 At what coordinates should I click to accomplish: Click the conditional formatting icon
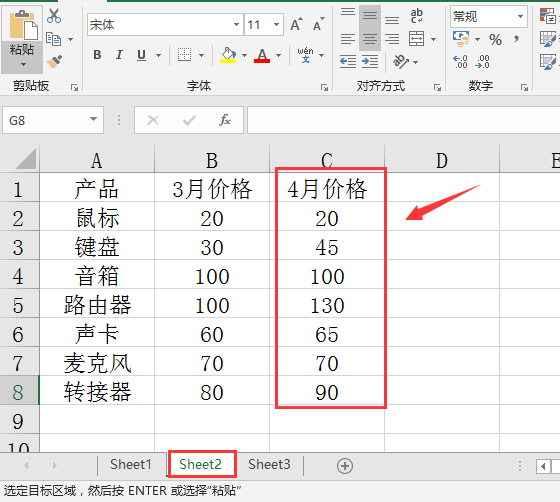coord(548,16)
